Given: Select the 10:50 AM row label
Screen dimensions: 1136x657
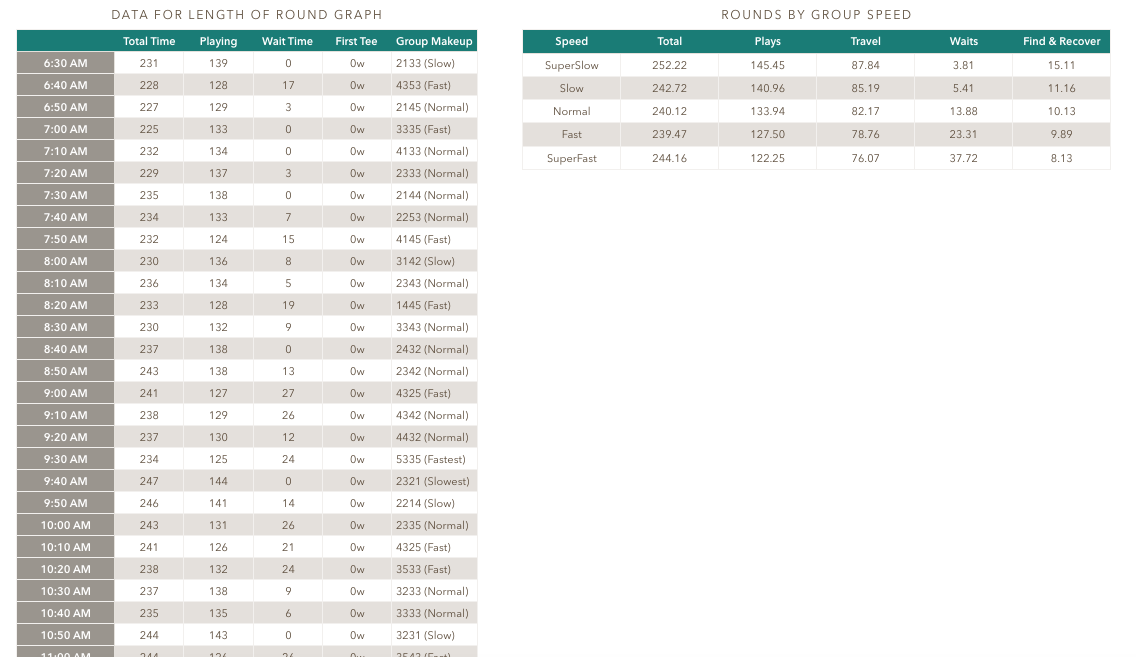Looking at the screenshot, I should point(66,635).
